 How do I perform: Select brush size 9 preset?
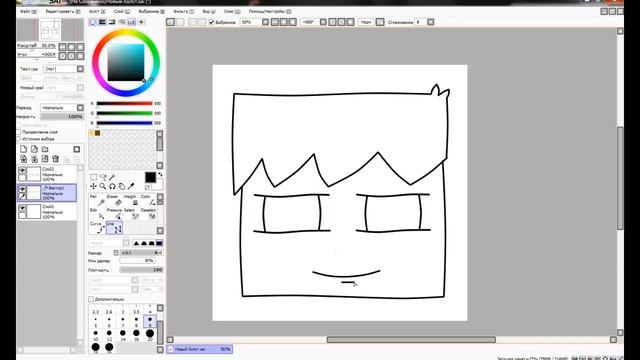click(x=150, y=321)
